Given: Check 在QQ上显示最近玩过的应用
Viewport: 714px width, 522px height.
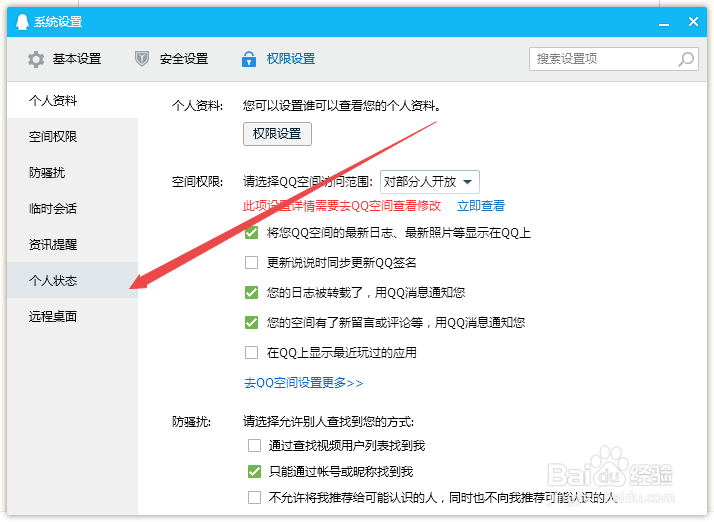Looking at the screenshot, I should (x=251, y=353).
